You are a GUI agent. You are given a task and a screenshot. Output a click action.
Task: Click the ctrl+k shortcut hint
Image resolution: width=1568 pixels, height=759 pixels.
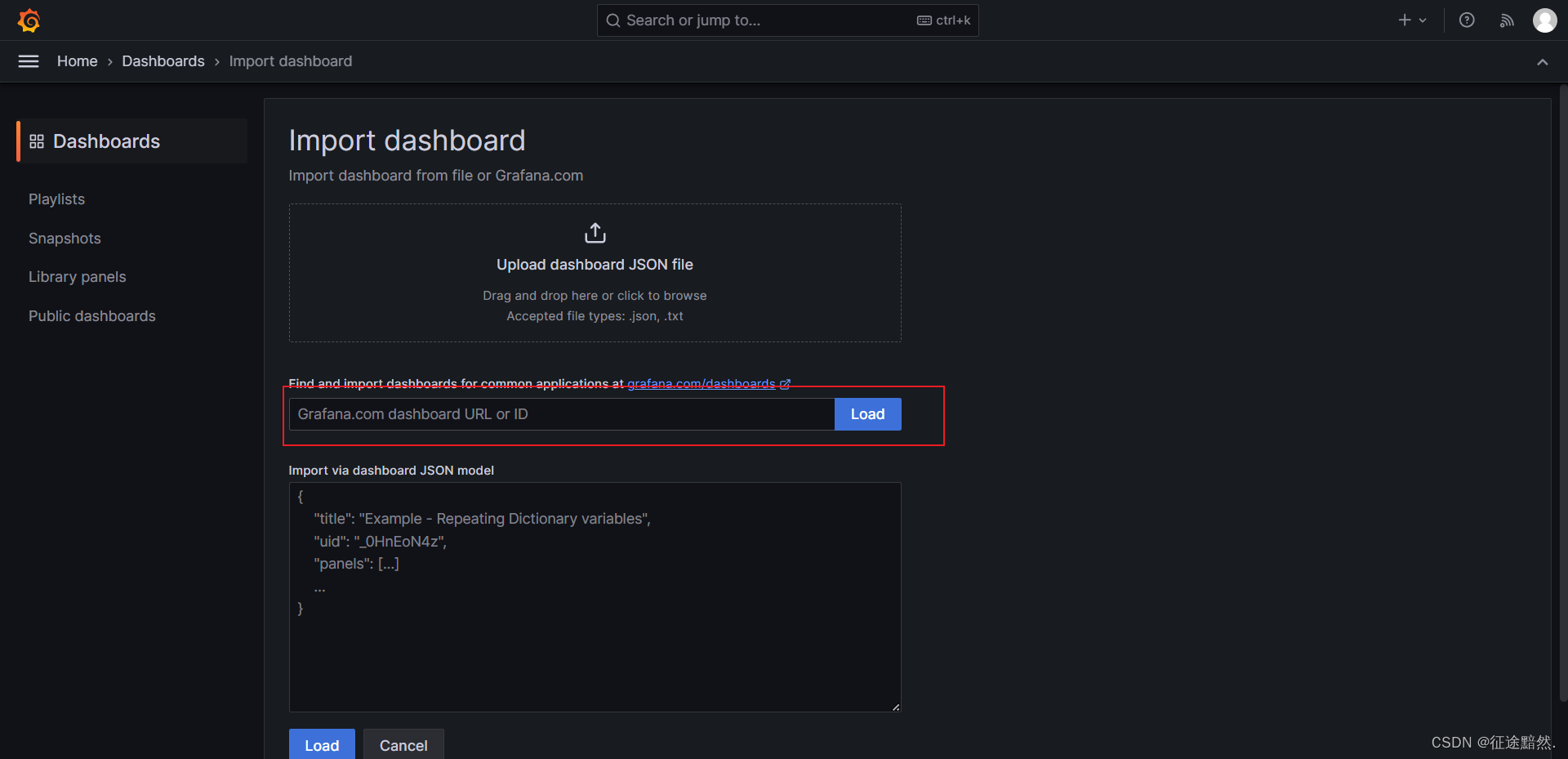pyautogui.click(x=944, y=20)
